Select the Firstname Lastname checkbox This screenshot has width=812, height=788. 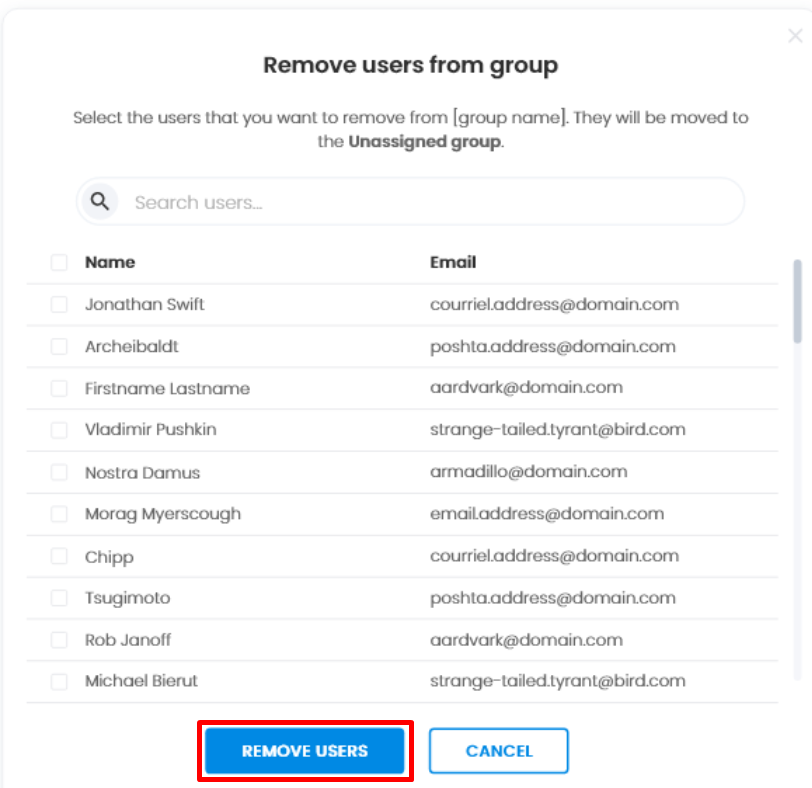pos(58,388)
